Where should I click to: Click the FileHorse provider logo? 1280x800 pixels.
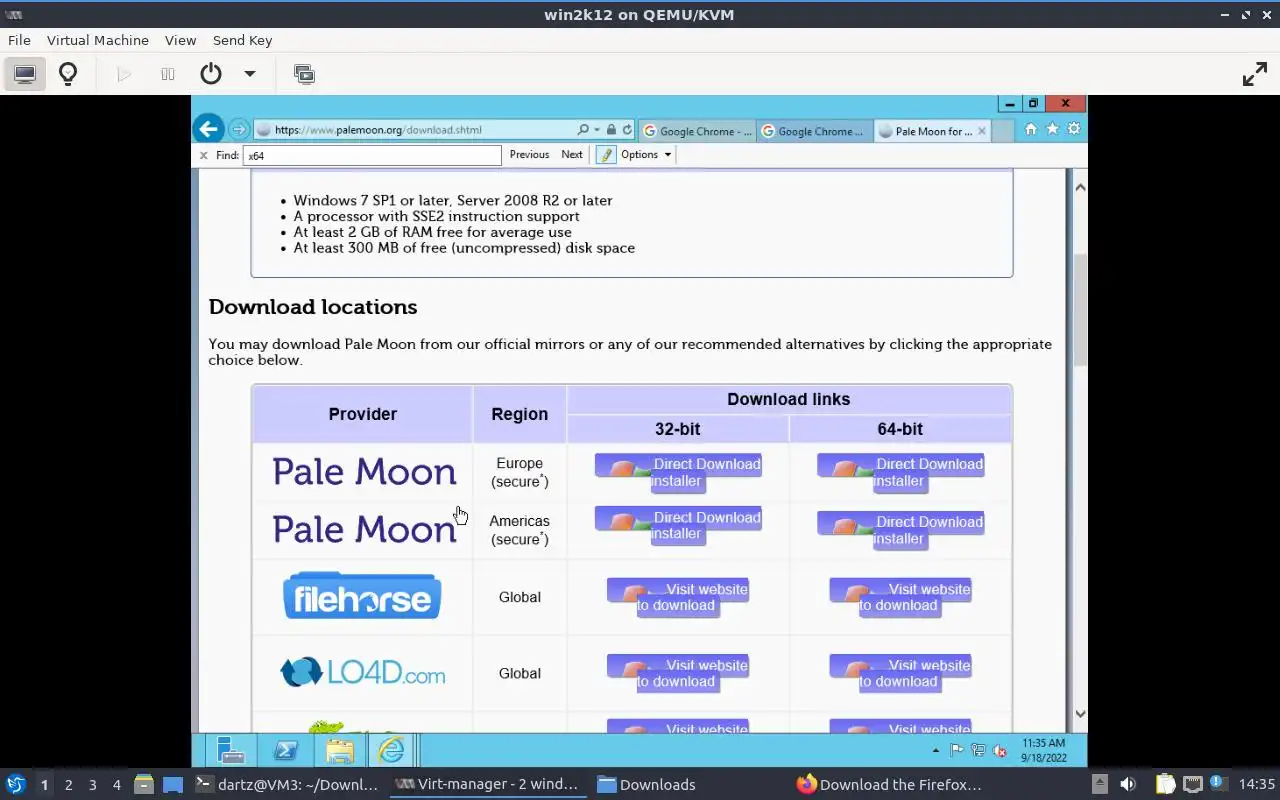click(362, 596)
